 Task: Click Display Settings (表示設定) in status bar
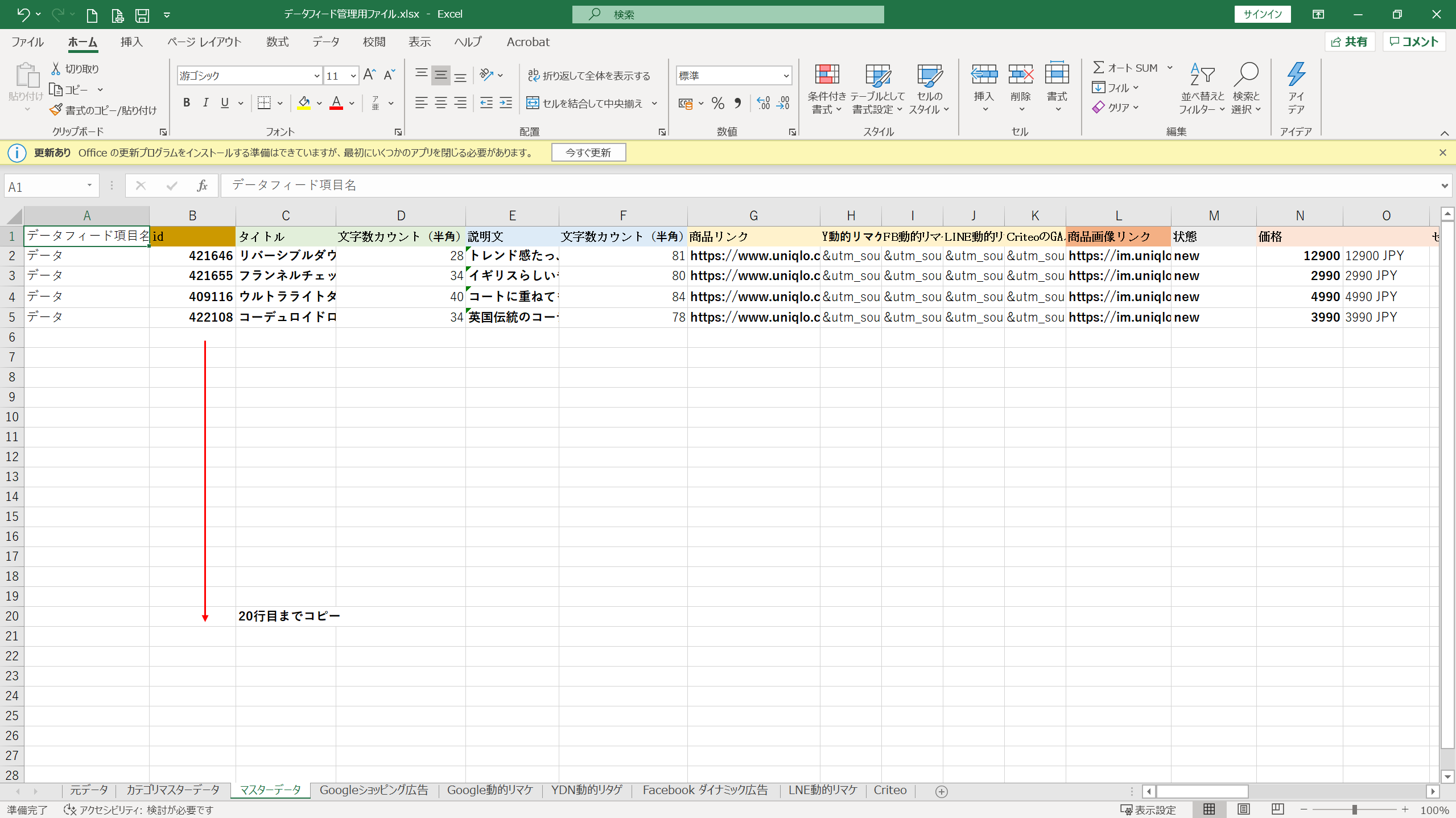[x=1148, y=809]
